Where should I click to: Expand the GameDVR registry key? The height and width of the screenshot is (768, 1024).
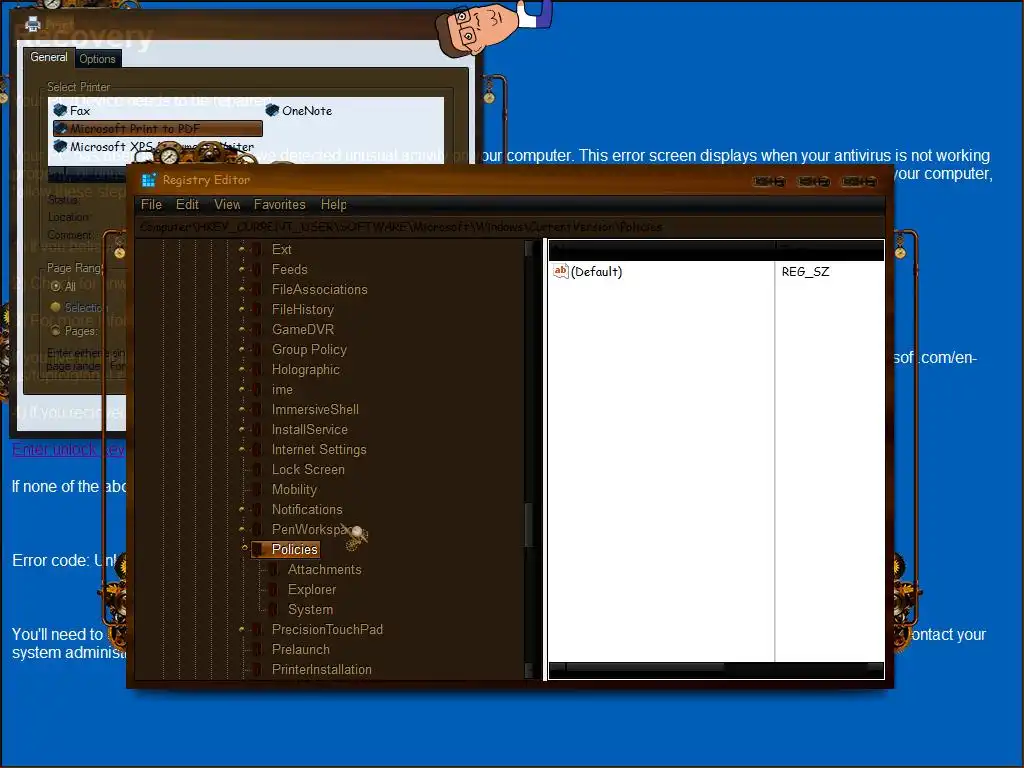pos(242,329)
